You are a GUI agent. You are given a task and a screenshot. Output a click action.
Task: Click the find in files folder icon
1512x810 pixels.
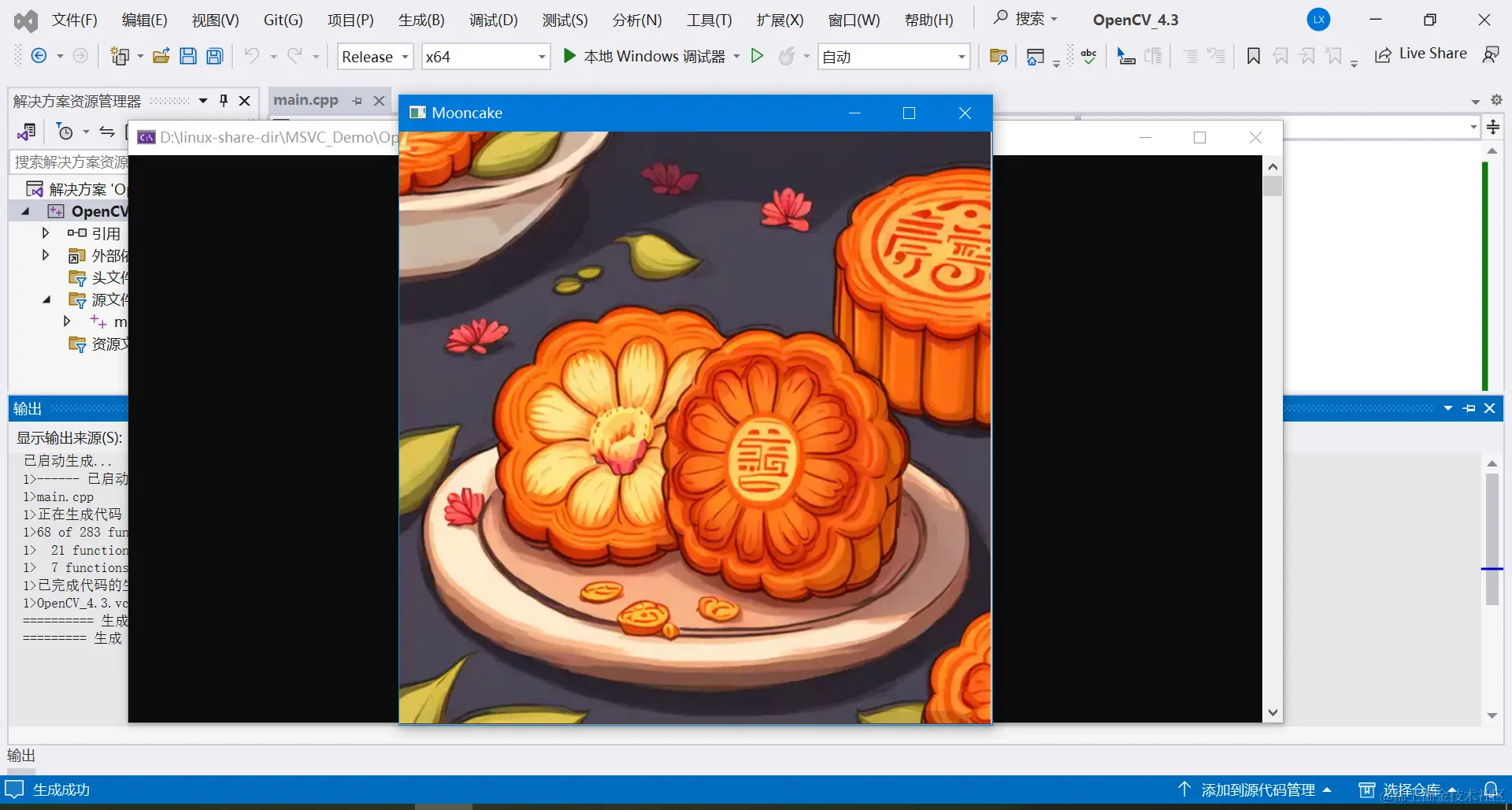click(x=999, y=56)
